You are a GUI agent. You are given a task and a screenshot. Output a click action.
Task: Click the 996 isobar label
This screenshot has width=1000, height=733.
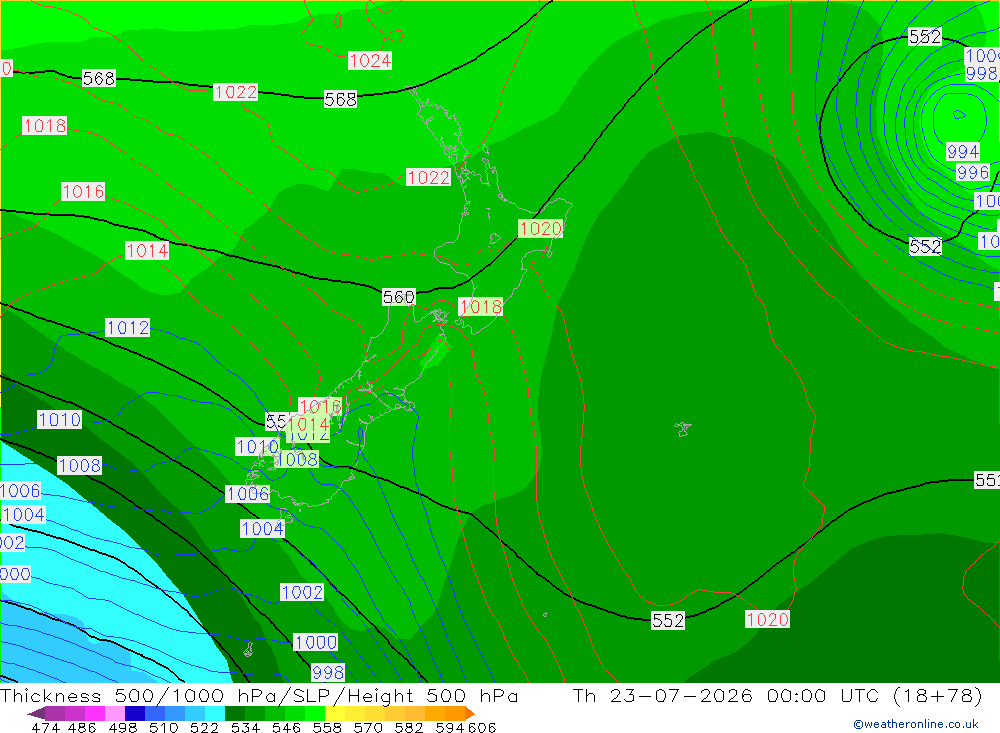(x=973, y=172)
